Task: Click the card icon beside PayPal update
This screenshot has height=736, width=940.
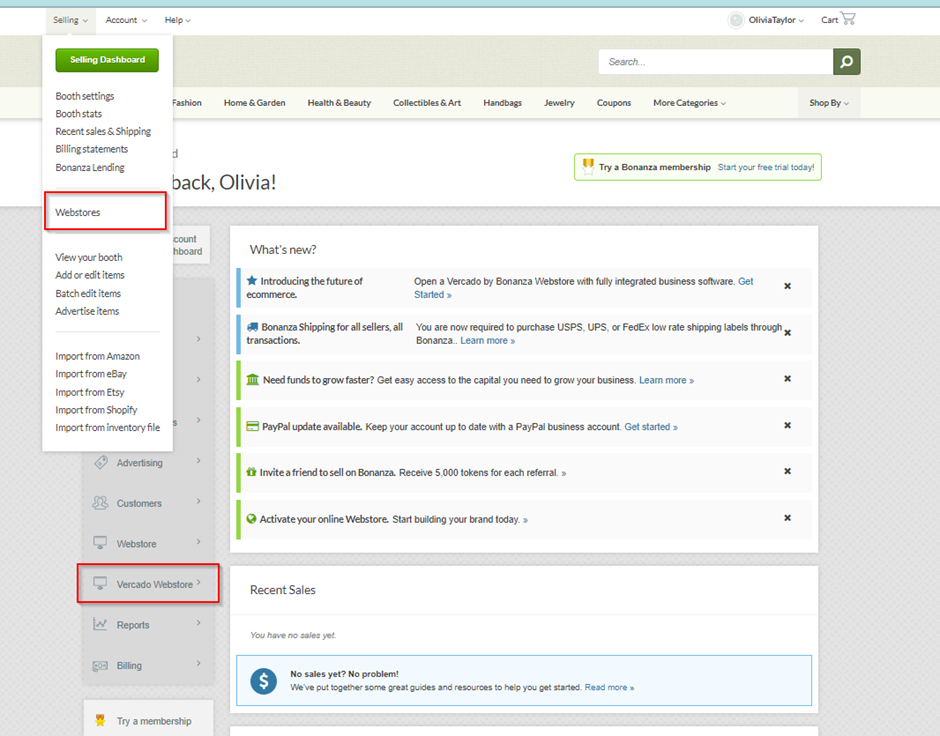Action: 252,426
